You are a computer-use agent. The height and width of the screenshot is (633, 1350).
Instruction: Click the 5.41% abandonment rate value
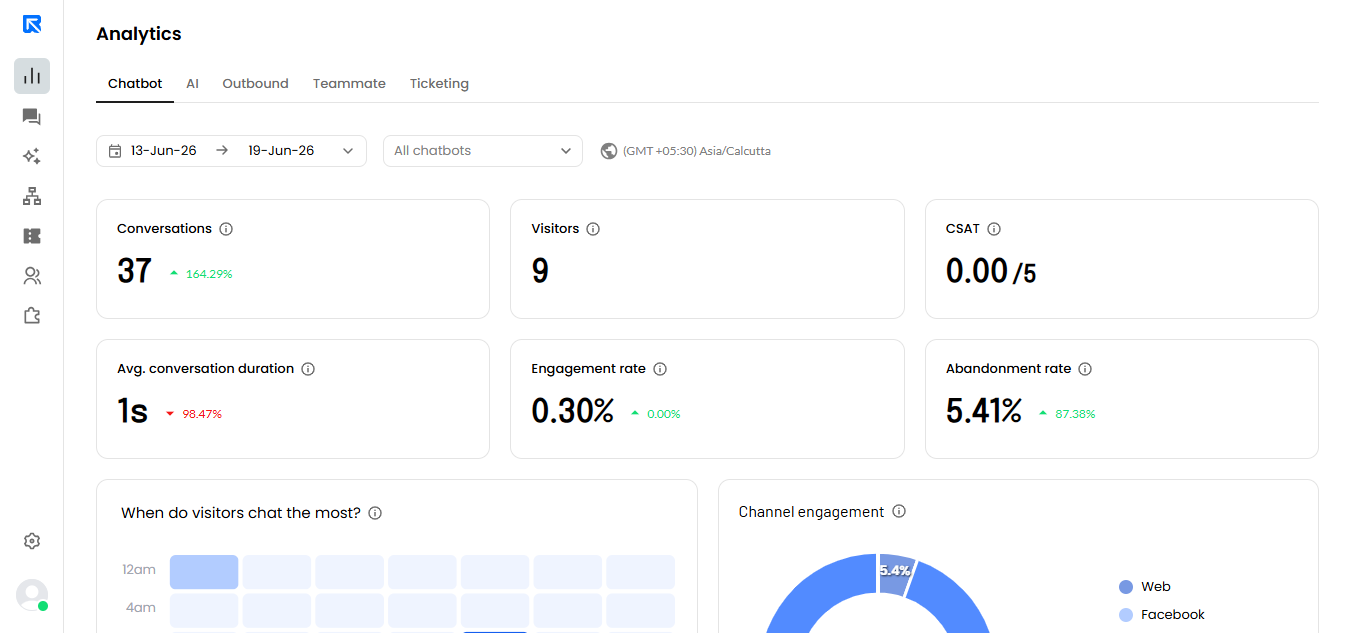pos(984,411)
